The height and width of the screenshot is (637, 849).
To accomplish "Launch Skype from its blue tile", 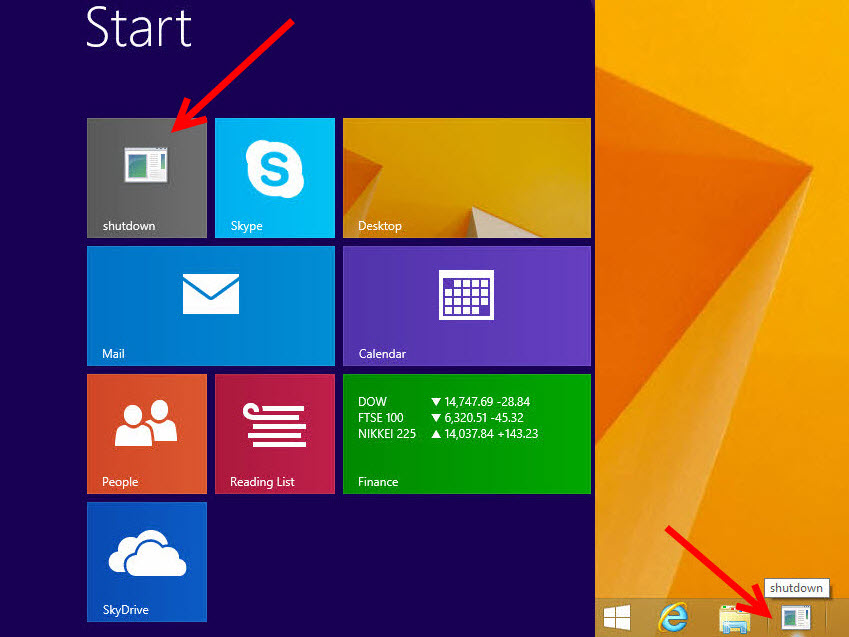I will [x=274, y=178].
